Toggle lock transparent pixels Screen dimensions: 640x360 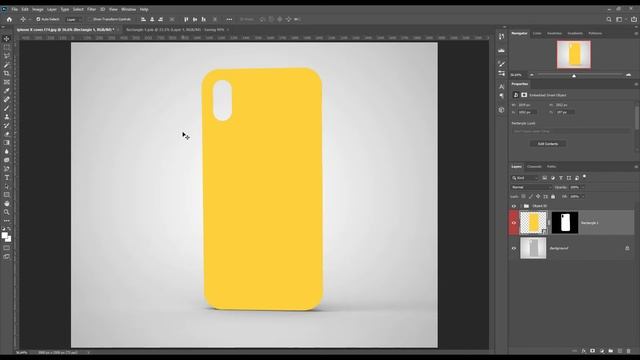(x=523, y=196)
